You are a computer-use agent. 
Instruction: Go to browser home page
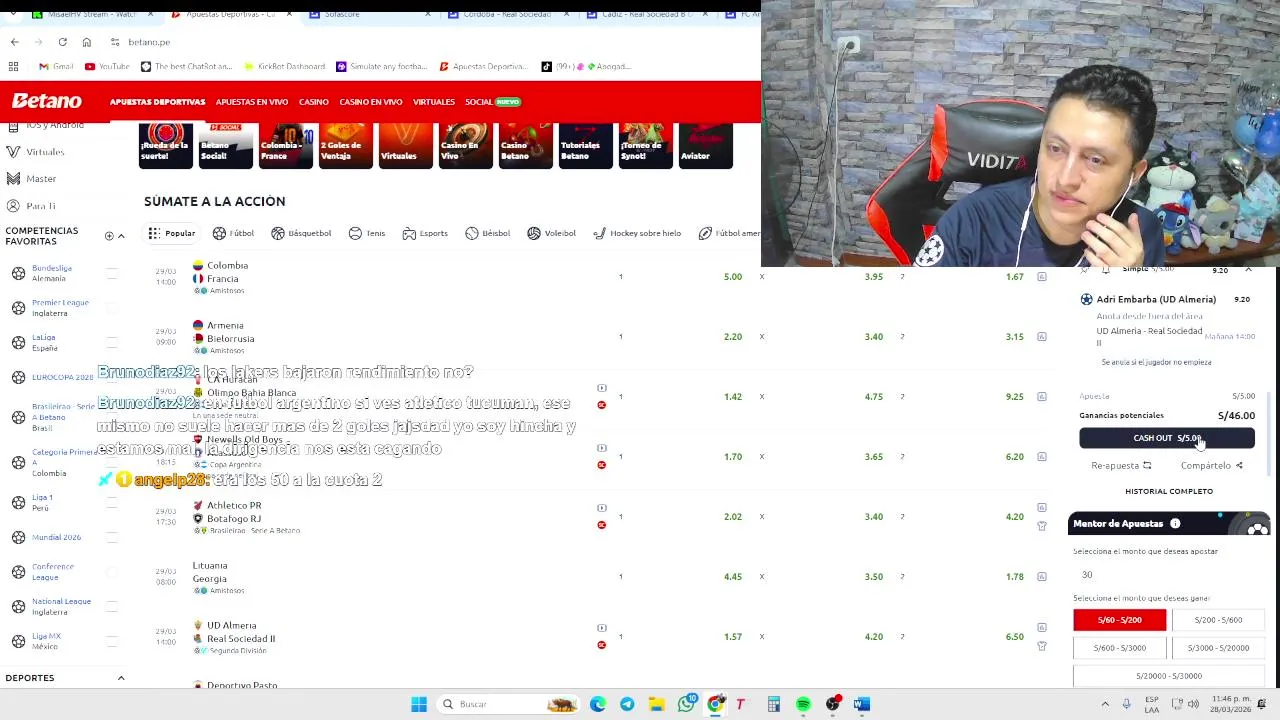[x=86, y=42]
